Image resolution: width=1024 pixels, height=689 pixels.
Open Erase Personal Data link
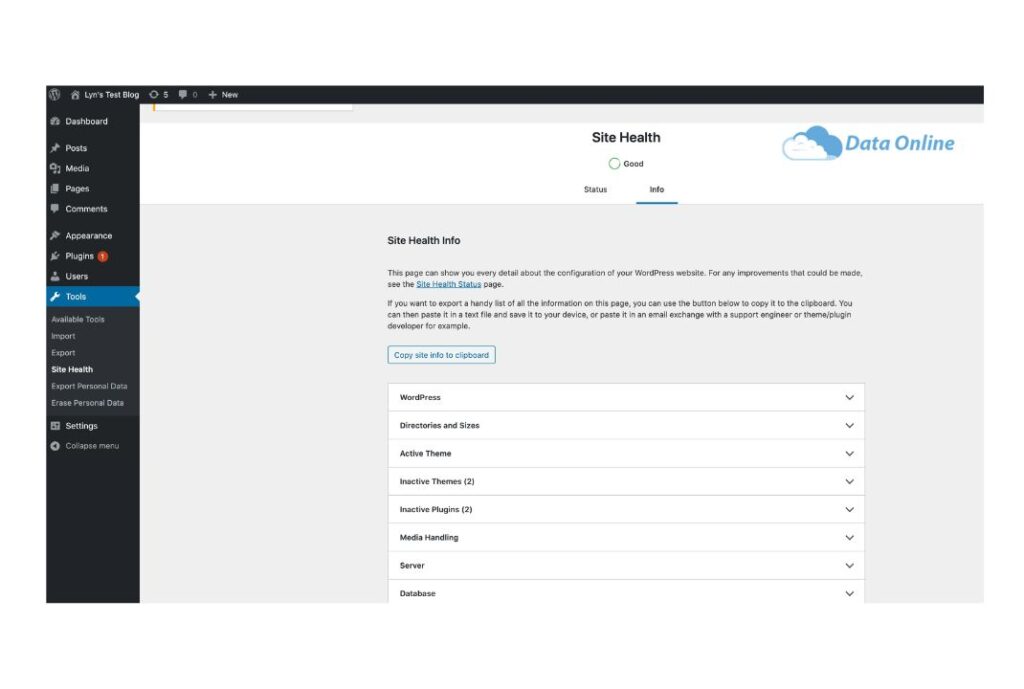[88, 403]
